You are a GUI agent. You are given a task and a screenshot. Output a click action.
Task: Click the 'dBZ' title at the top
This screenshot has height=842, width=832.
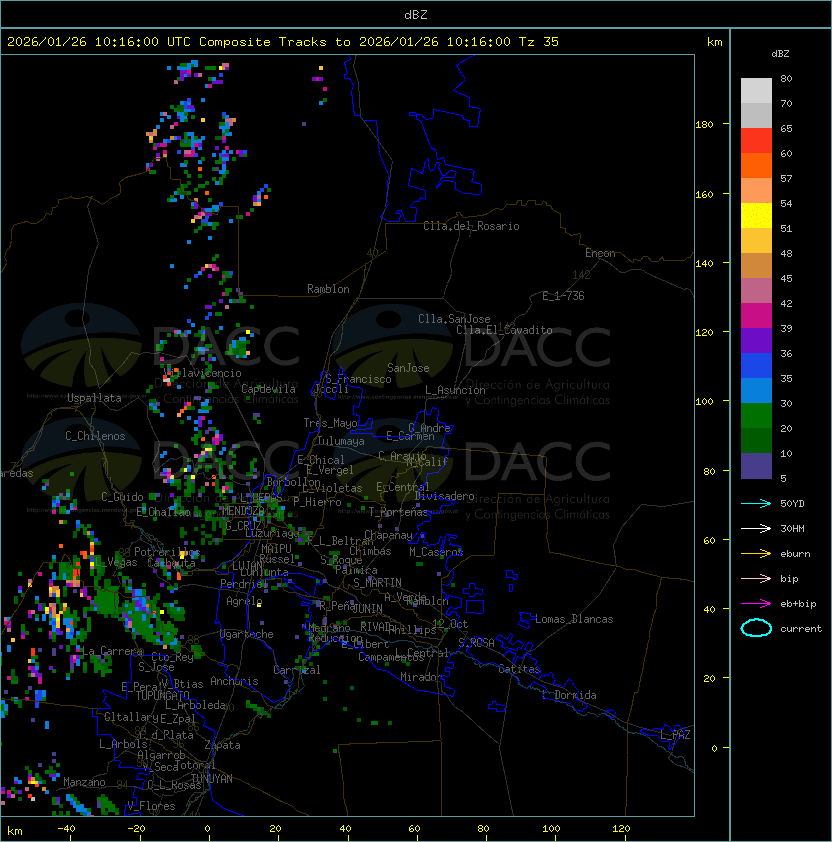click(416, 15)
